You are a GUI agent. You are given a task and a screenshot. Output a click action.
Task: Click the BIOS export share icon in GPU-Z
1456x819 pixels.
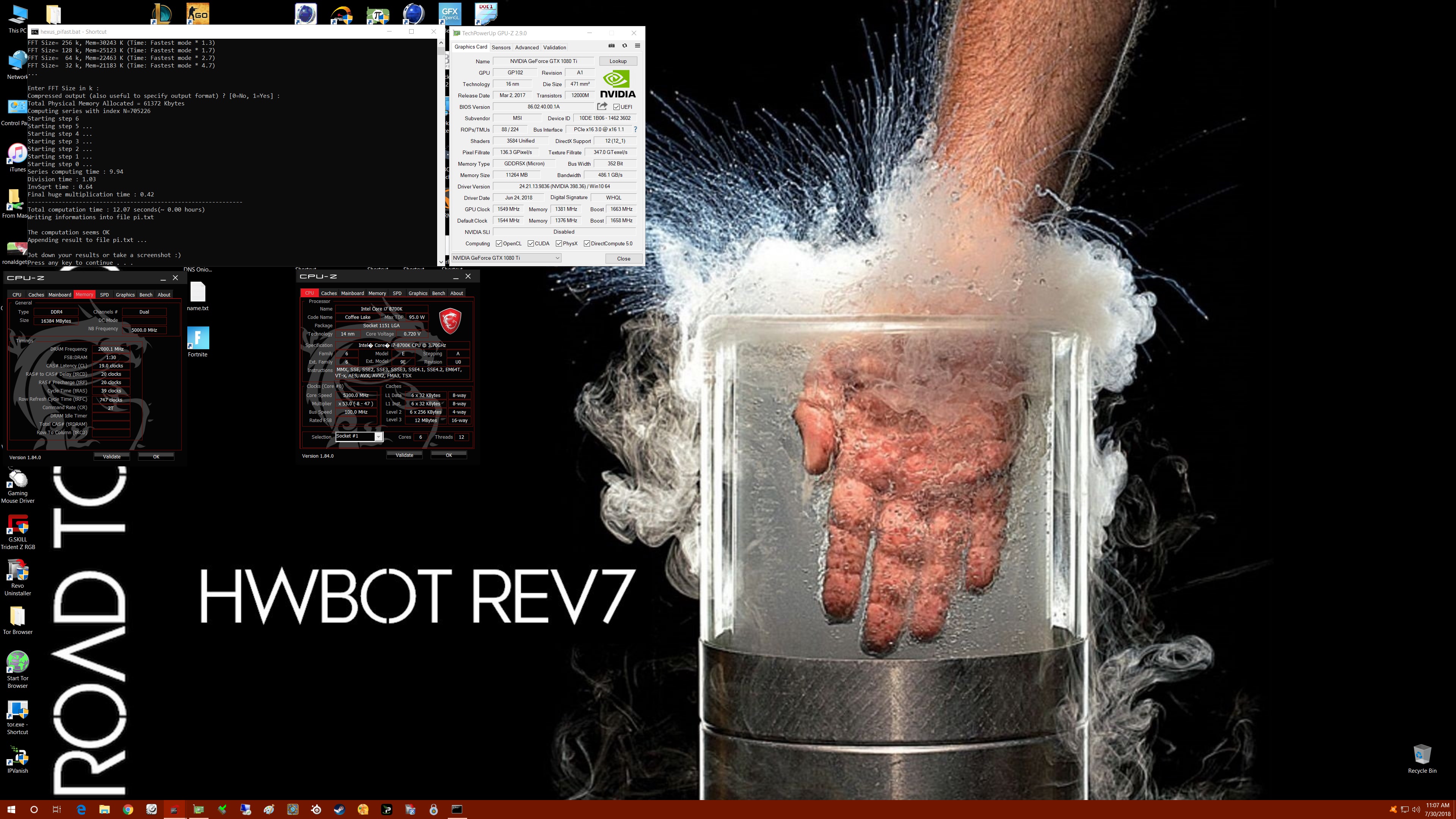(x=602, y=106)
